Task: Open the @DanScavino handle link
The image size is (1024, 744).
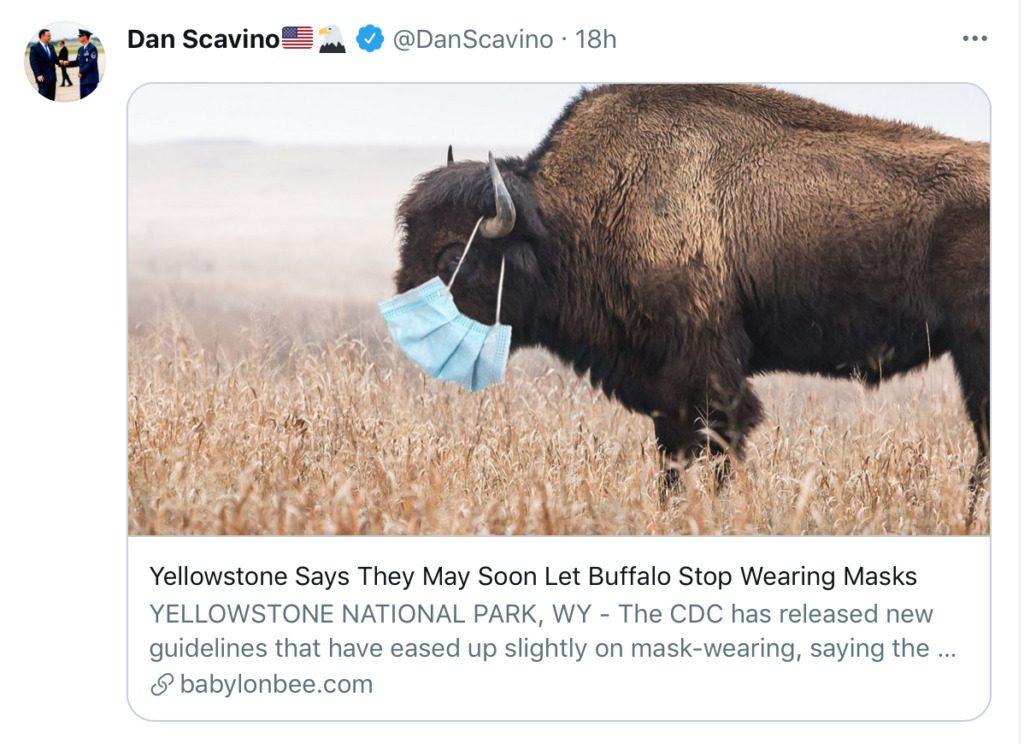Action: click(x=472, y=39)
